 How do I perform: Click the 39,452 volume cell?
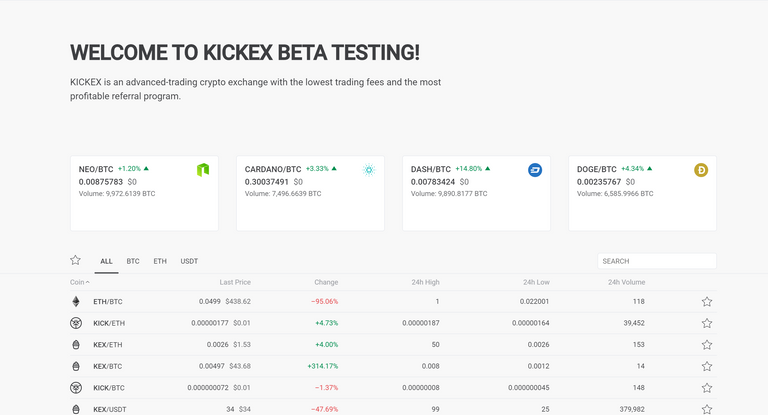pos(634,323)
